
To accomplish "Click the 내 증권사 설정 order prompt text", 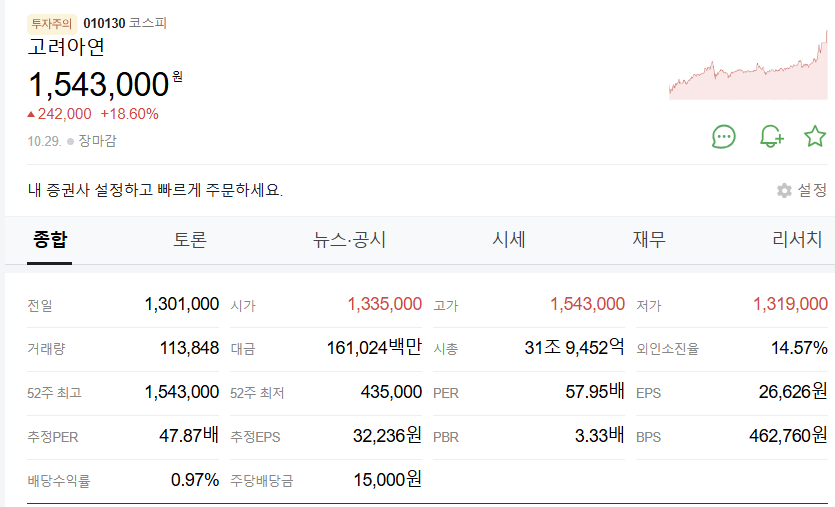I will click(x=155, y=190).
